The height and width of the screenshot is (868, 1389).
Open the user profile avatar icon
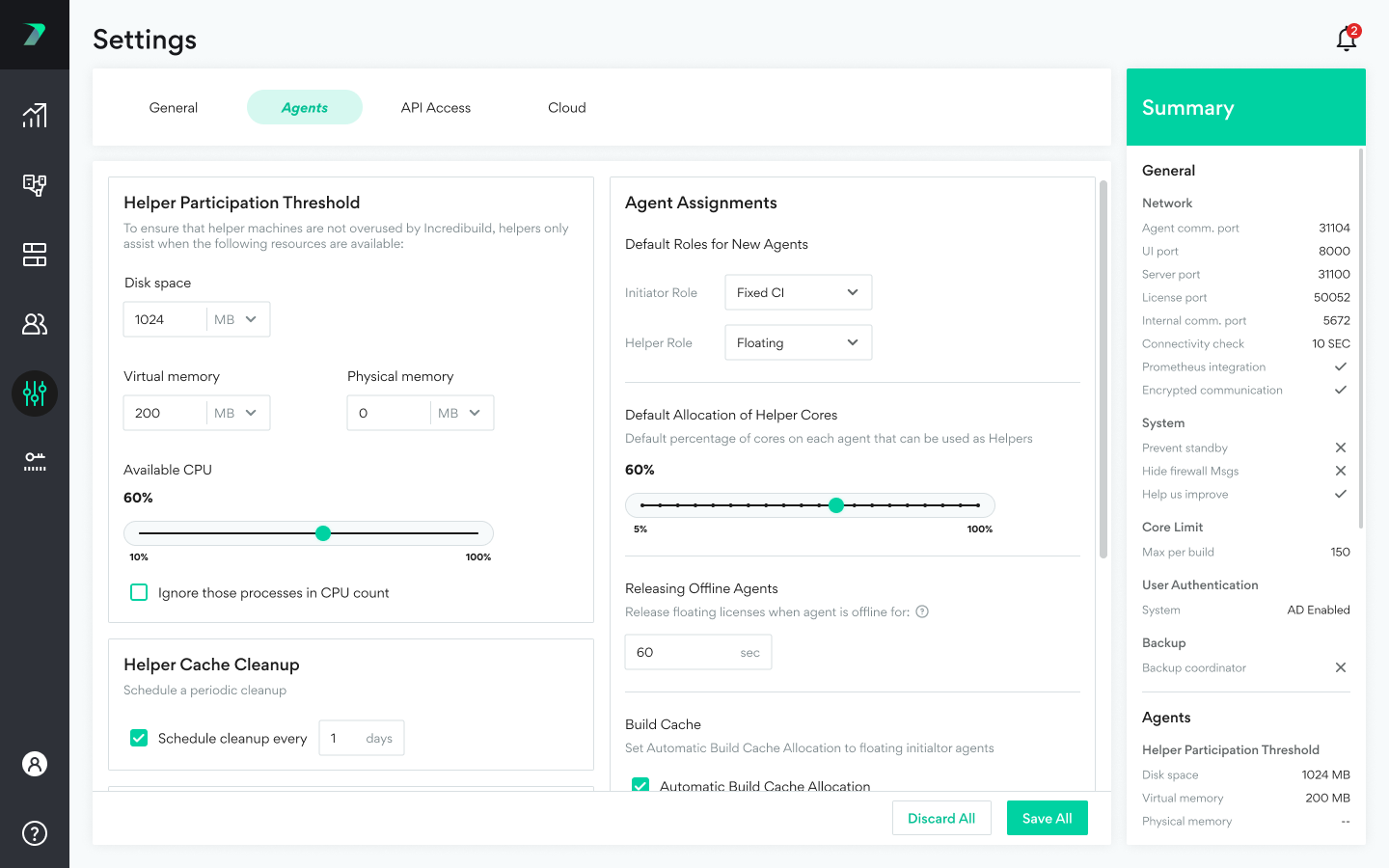(x=35, y=764)
